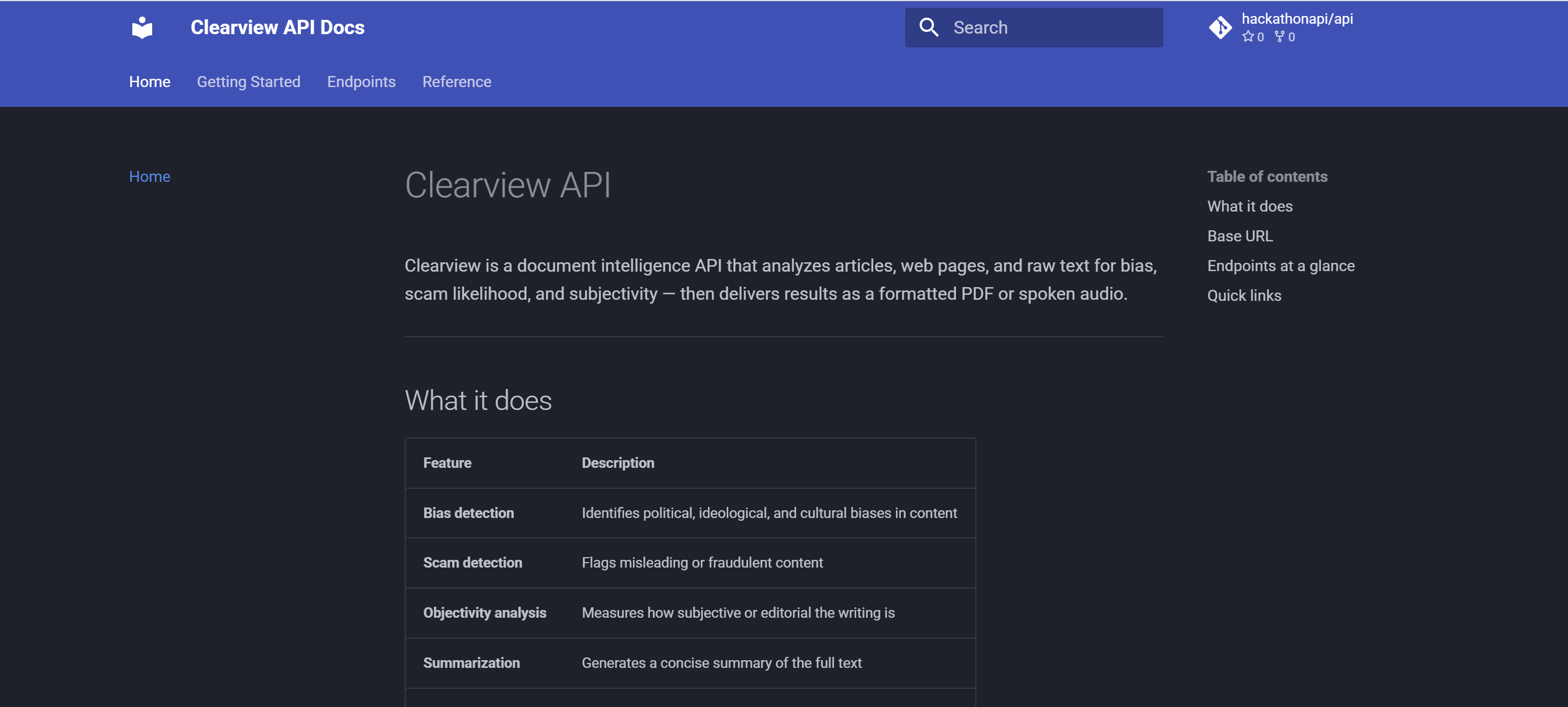Screen dimensions: 1568x707
Task: Click the What it does heading
Action: (x=478, y=401)
